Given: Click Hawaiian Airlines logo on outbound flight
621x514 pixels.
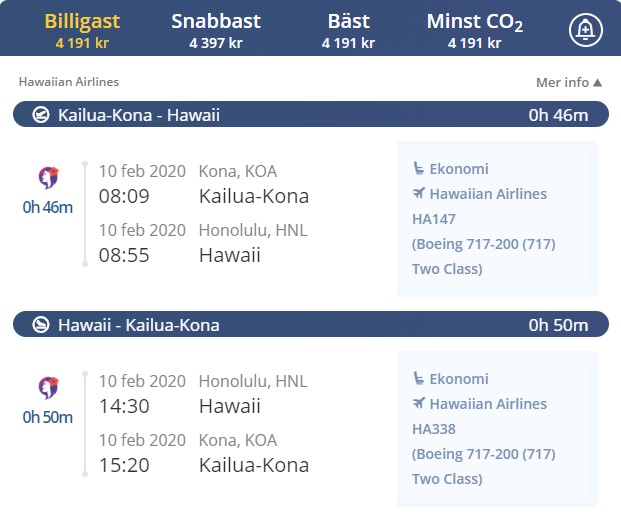Looking at the screenshot, I should pos(48,177).
